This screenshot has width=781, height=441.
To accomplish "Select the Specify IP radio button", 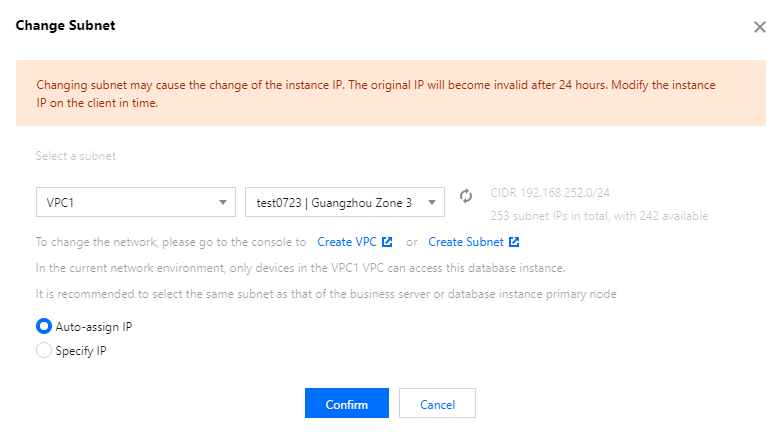I will [43, 350].
